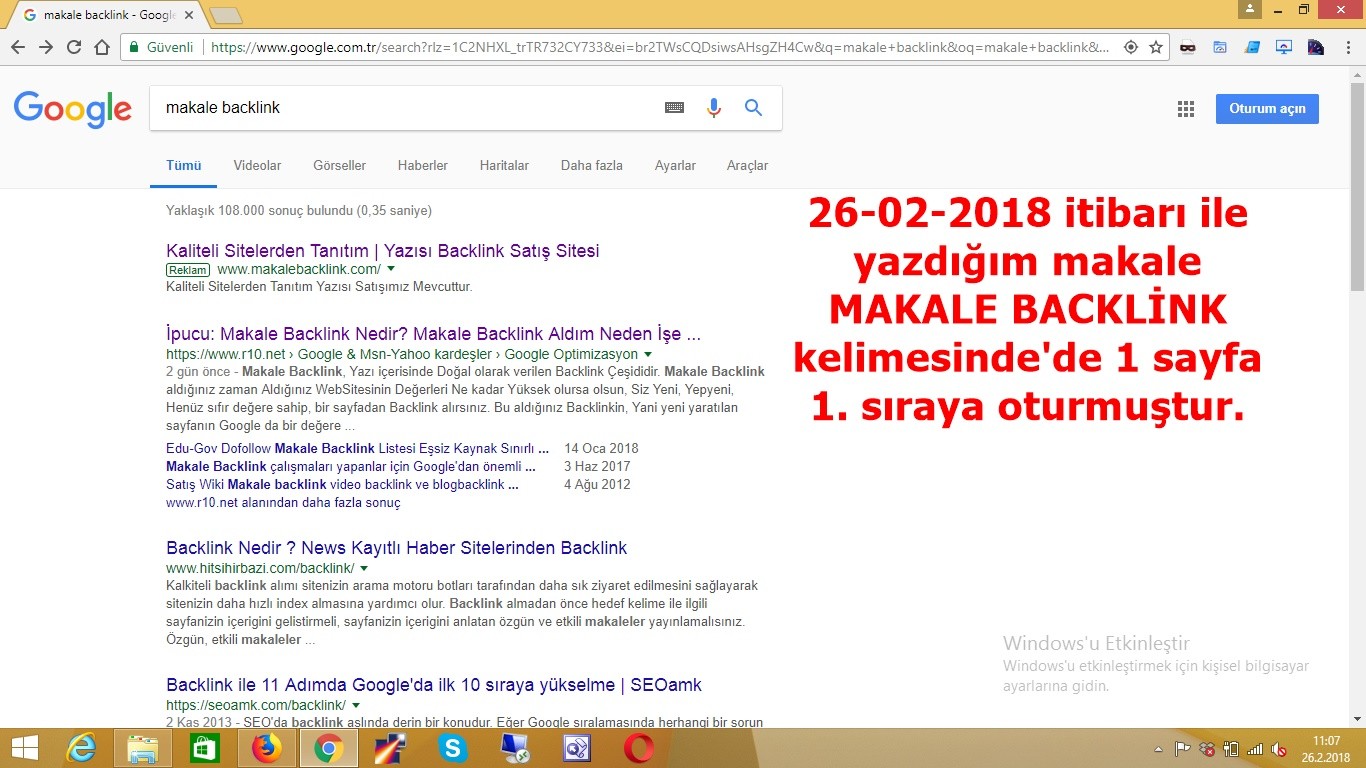The height and width of the screenshot is (768, 1366).
Task: Expand arrow beside the r10.net result URL
Action: tap(648, 355)
